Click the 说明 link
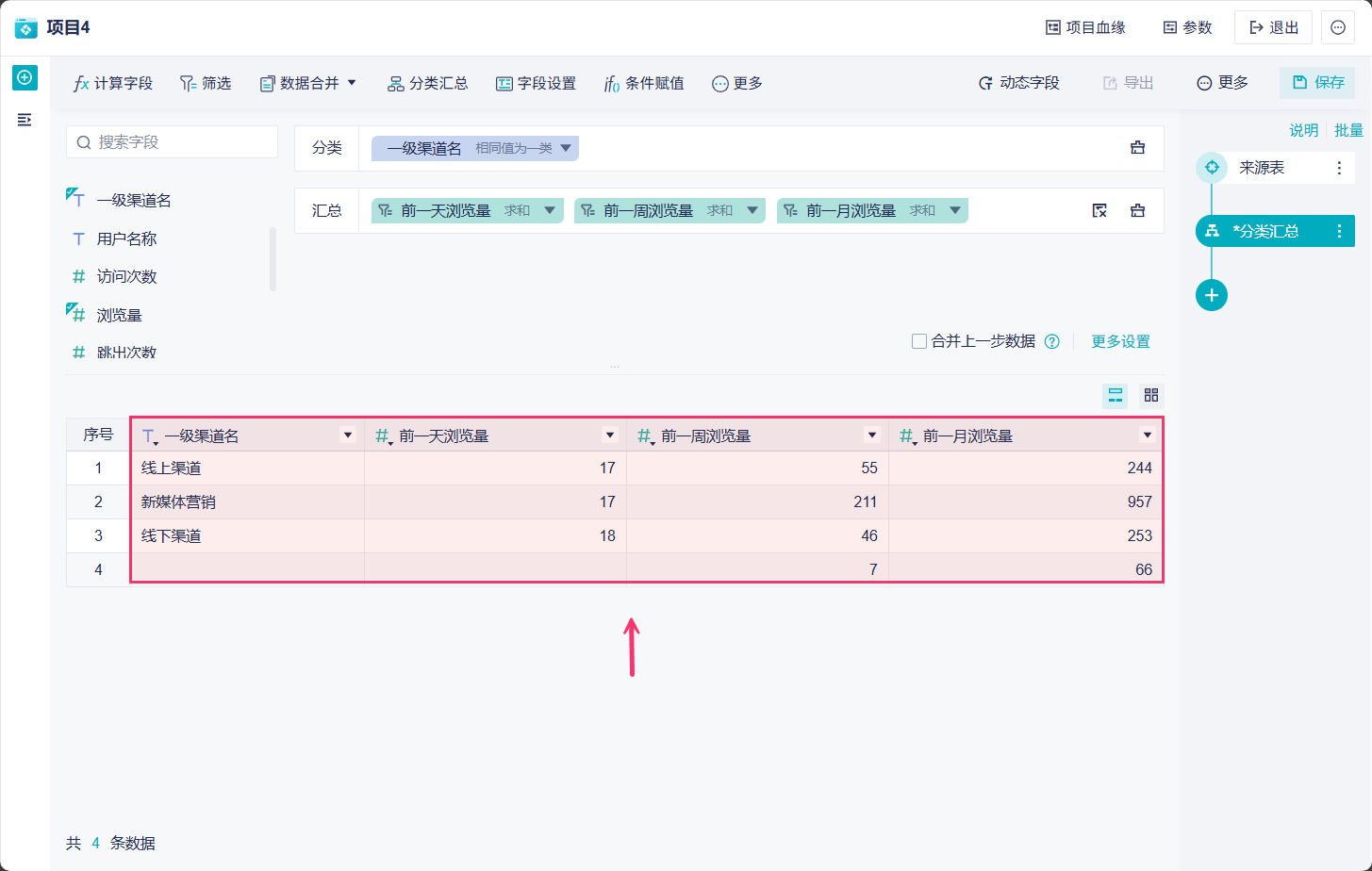The height and width of the screenshot is (871, 1372). (x=1304, y=130)
